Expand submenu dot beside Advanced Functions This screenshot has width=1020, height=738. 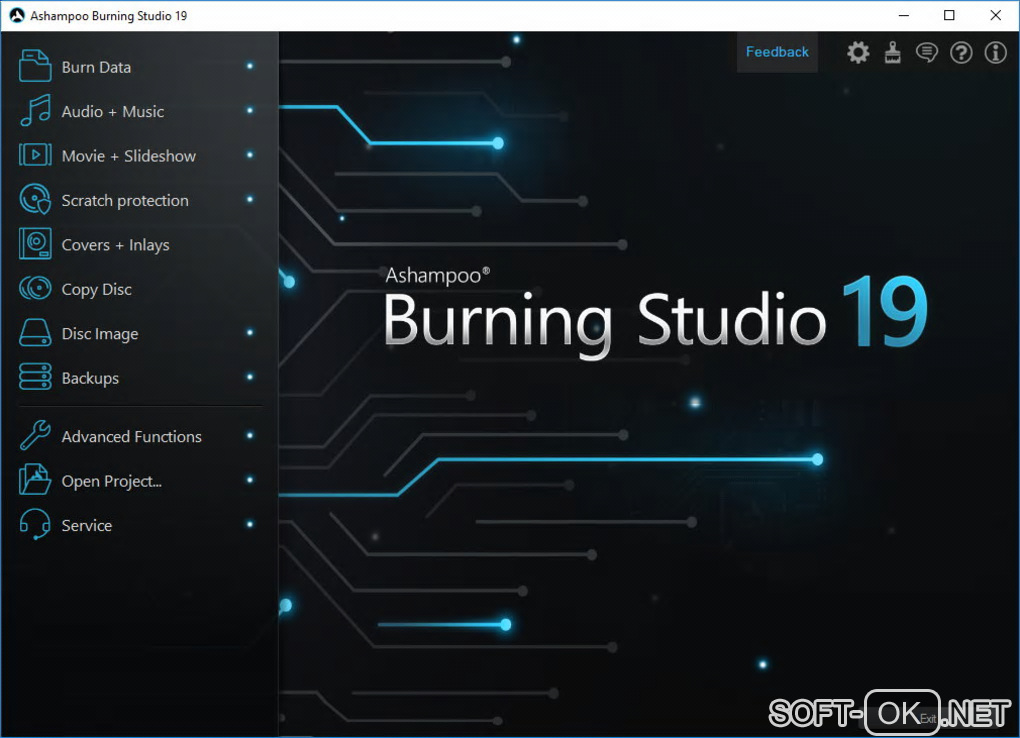250,435
